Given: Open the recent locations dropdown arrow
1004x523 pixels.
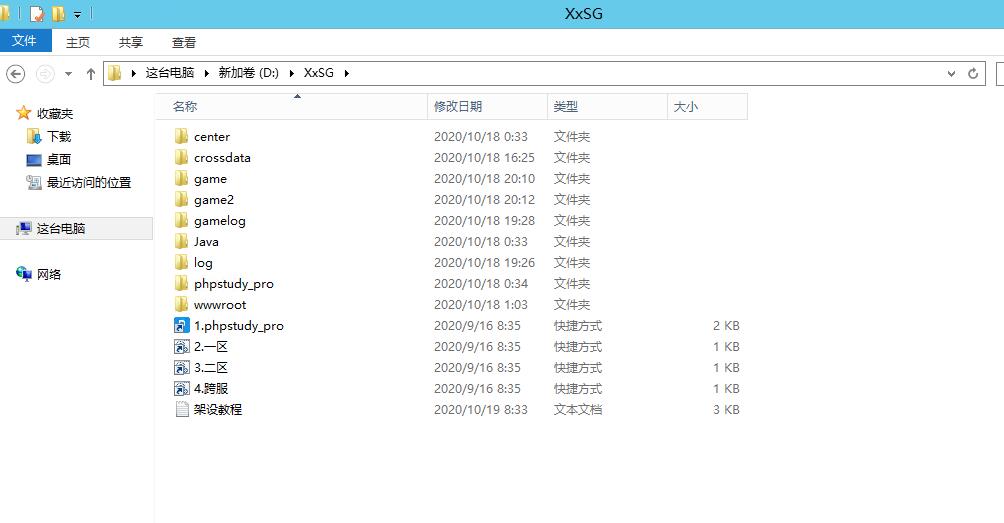Looking at the screenshot, I should [x=68, y=73].
